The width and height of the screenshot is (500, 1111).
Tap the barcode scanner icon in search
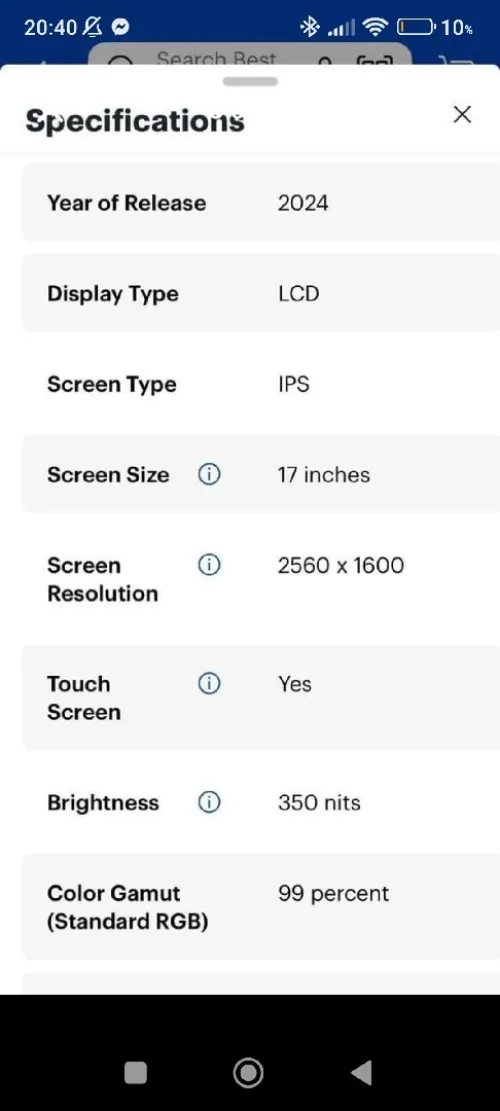point(374,62)
